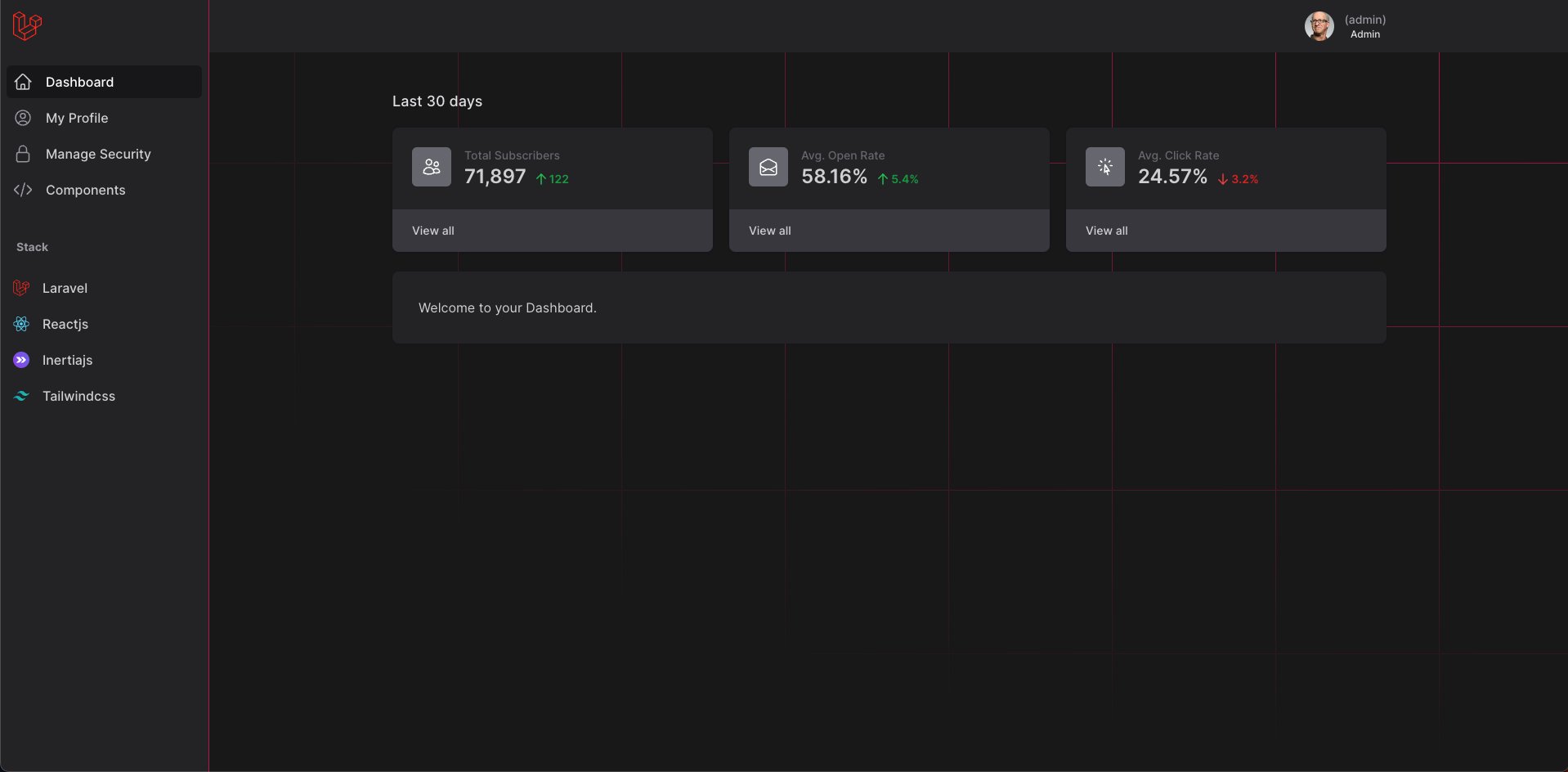The height and width of the screenshot is (772, 1568).
Task: Click the purple Inertiajs icon
Action: (x=21, y=360)
